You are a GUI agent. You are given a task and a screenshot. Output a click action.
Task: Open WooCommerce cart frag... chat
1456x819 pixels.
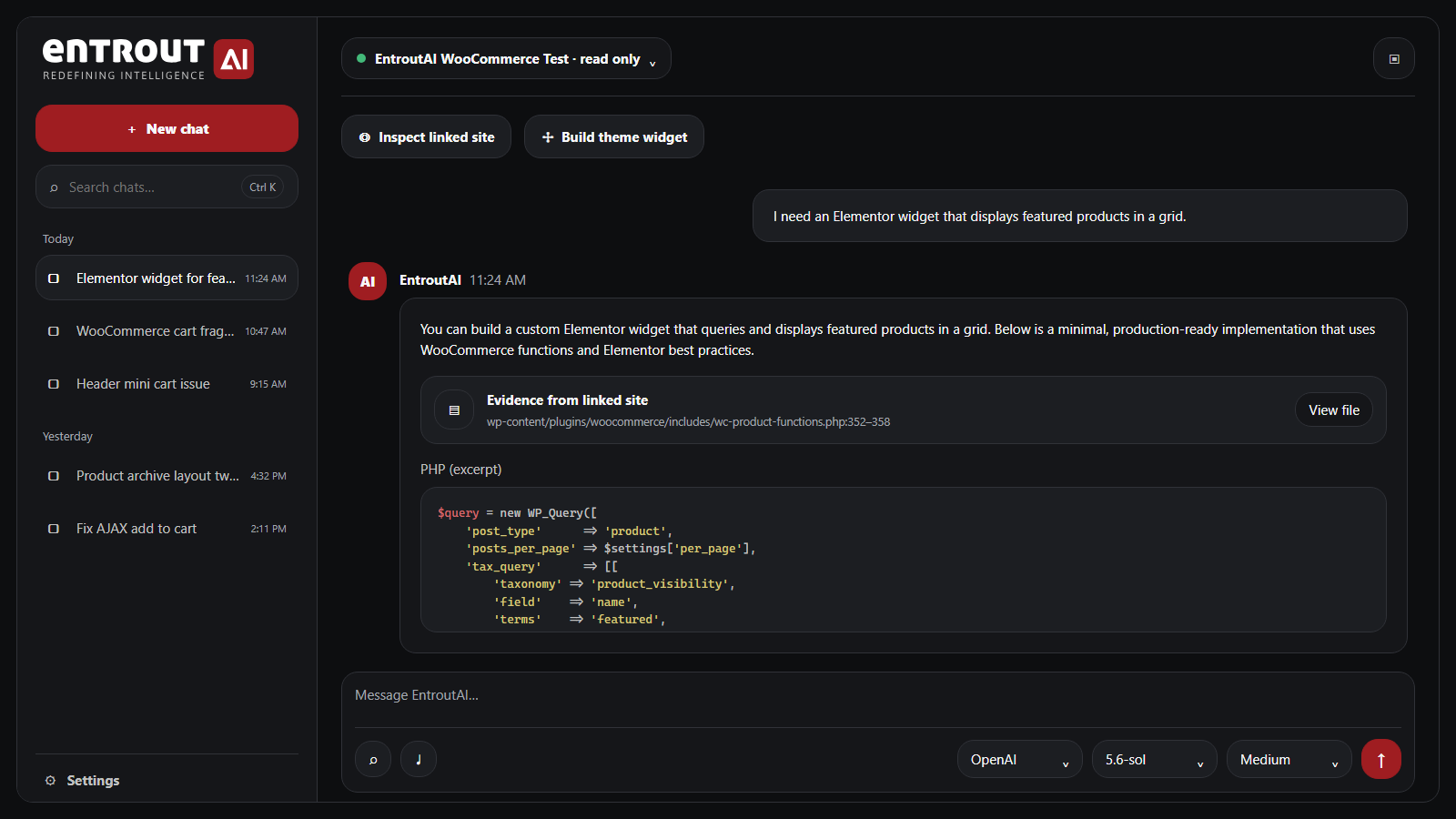(167, 331)
